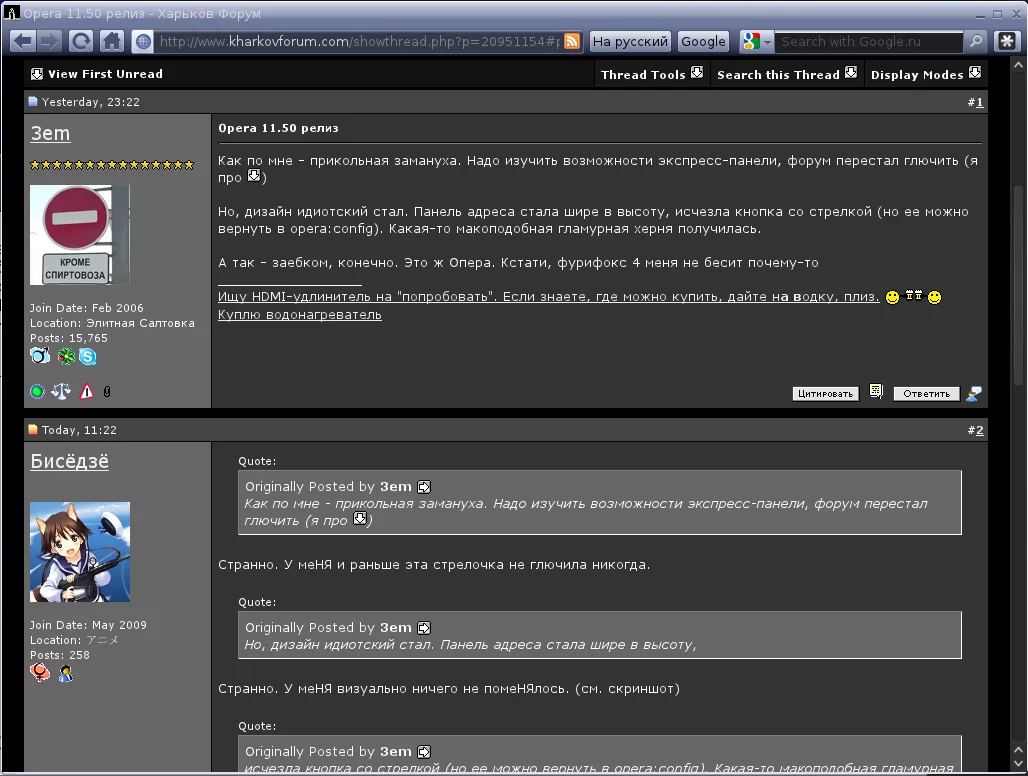Click arrow smiley inside first quote box

(359, 518)
